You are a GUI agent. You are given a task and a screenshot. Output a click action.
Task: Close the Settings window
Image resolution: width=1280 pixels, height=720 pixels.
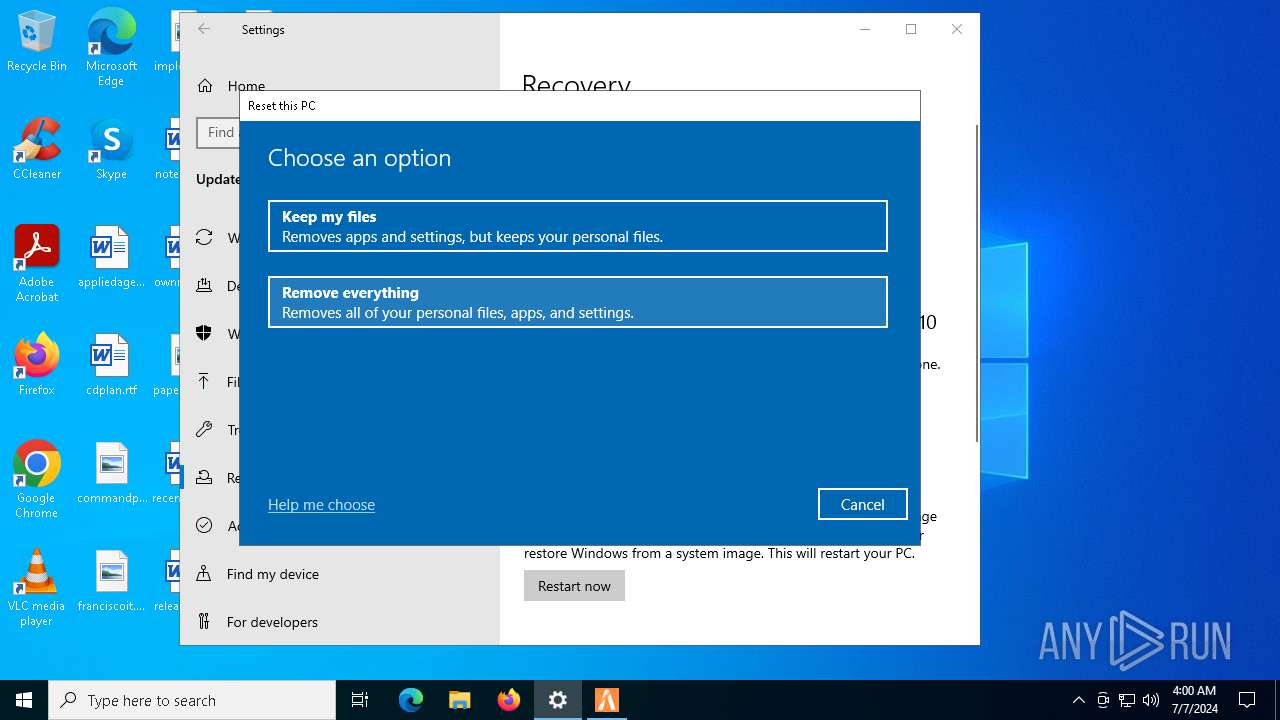(x=957, y=29)
